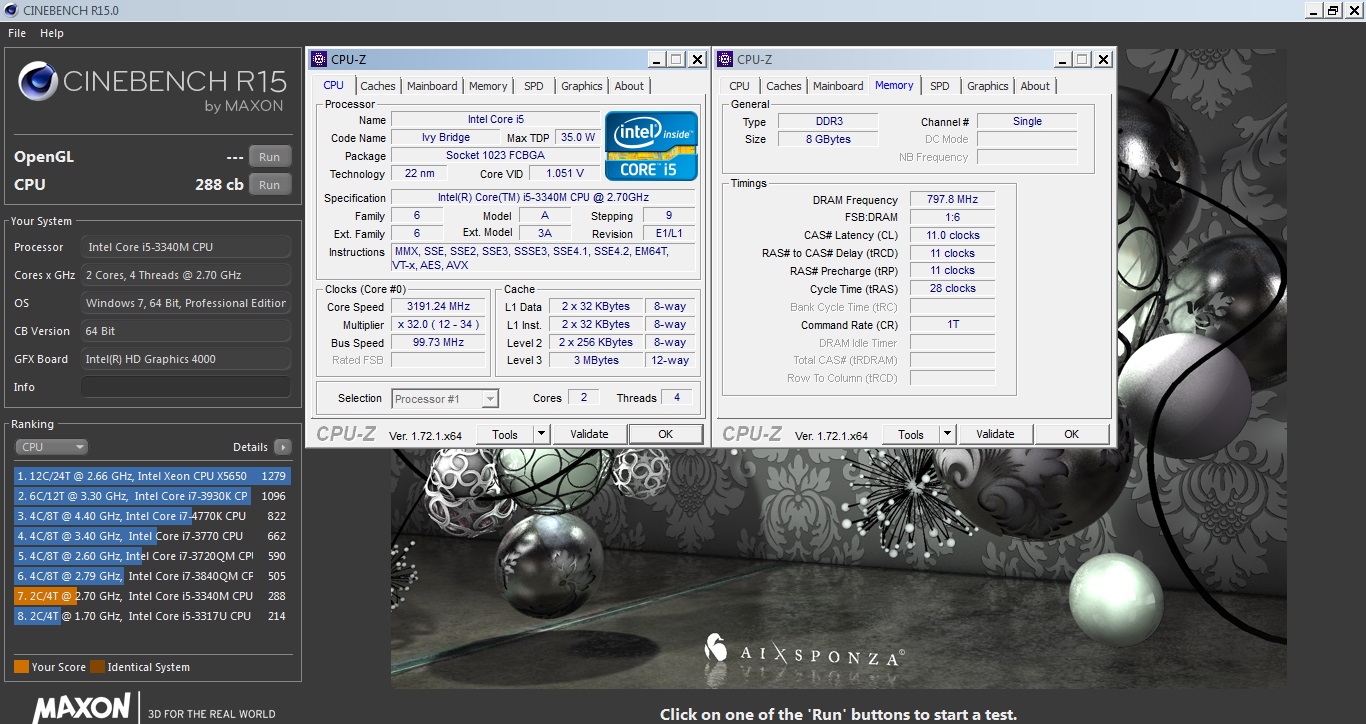Click OK in right CPU-Z window
This screenshot has width=1366, height=724.
click(1072, 434)
